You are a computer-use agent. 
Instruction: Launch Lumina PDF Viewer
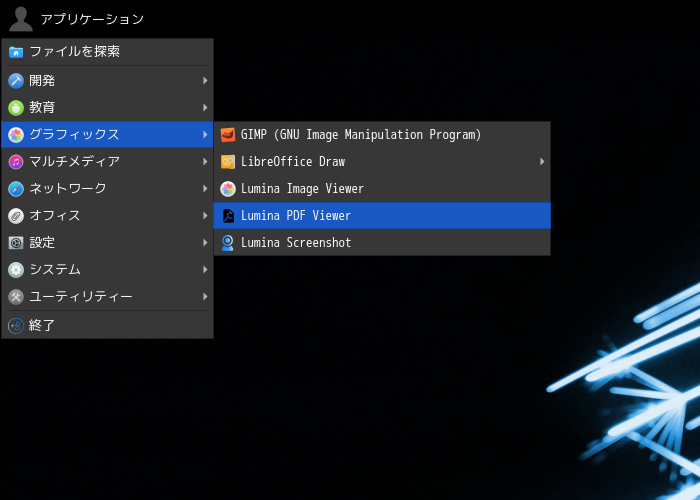click(x=382, y=216)
